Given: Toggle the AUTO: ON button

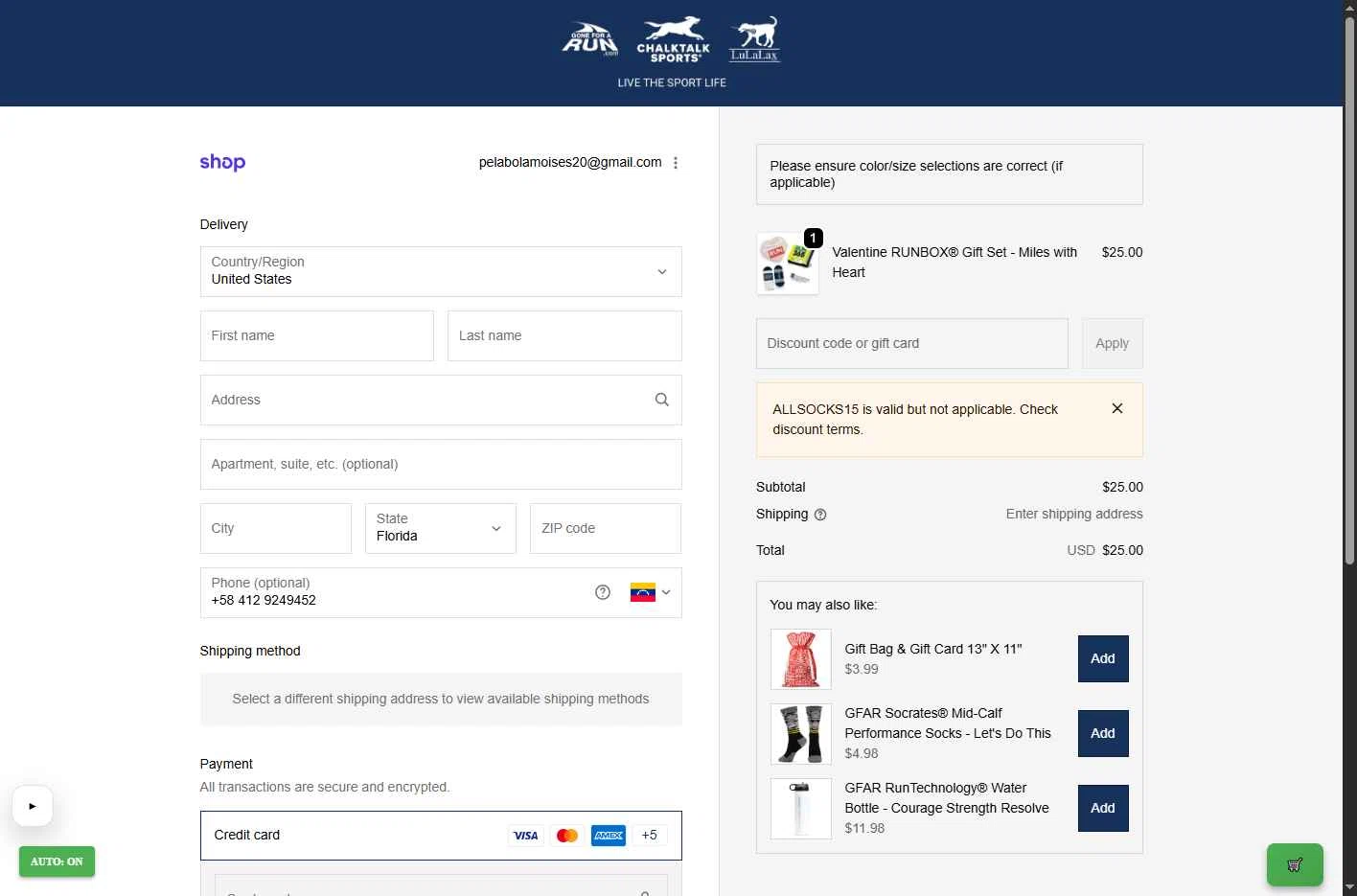Looking at the screenshot, I should point(57,862).
